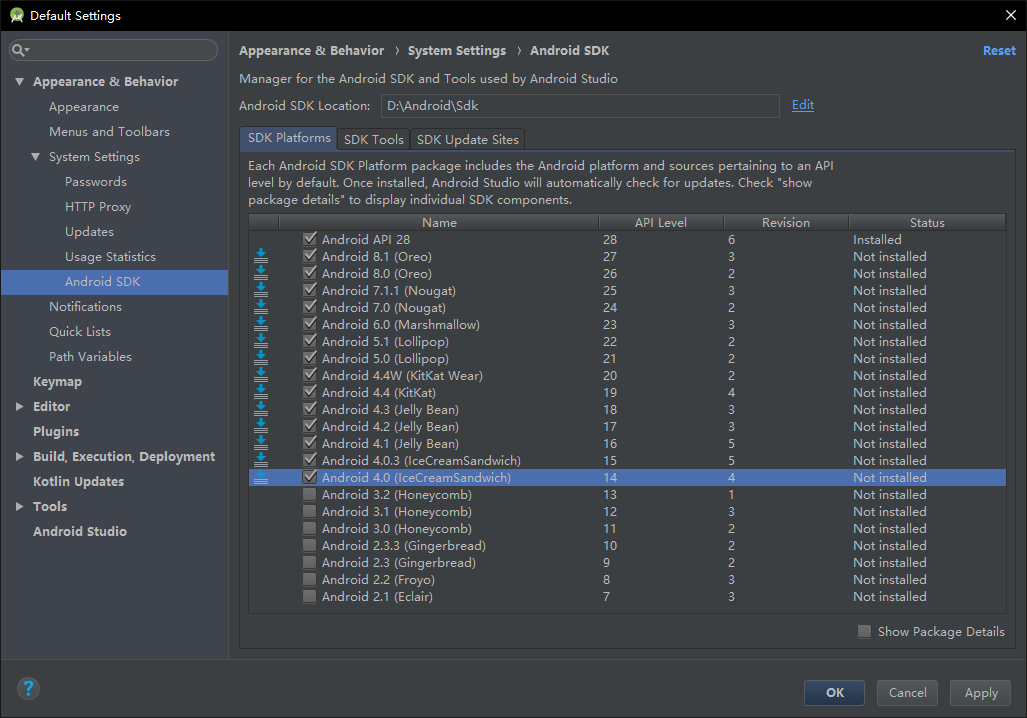Uncheck Android 8.1 (Oreo) checkbox
Viewport: 1027px width, 718px height.
point(310,256)
